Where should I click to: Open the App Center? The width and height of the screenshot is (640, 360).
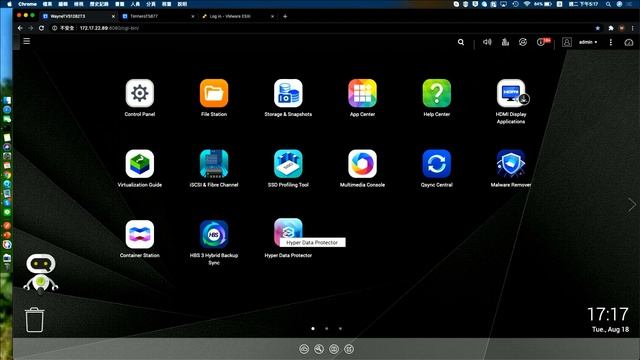362,93
